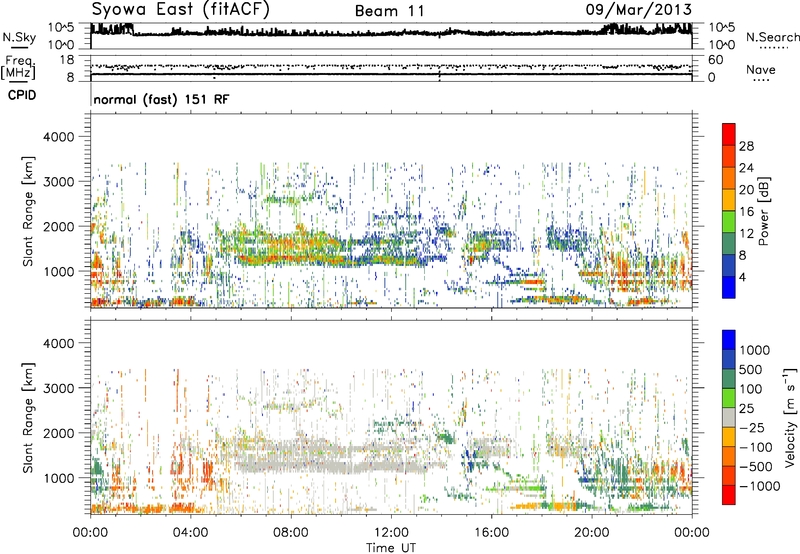
Task: Click the "Beam 11" heading
Action: pos(389,11)
